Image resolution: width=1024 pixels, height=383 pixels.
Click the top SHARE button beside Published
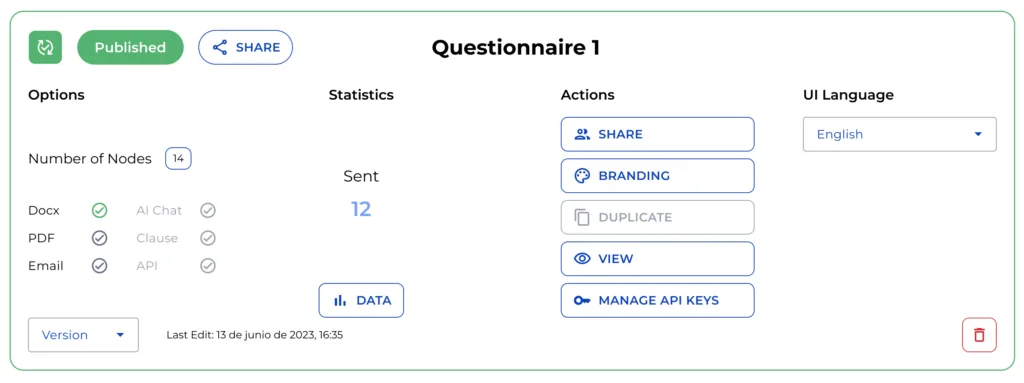coord(246,47)
